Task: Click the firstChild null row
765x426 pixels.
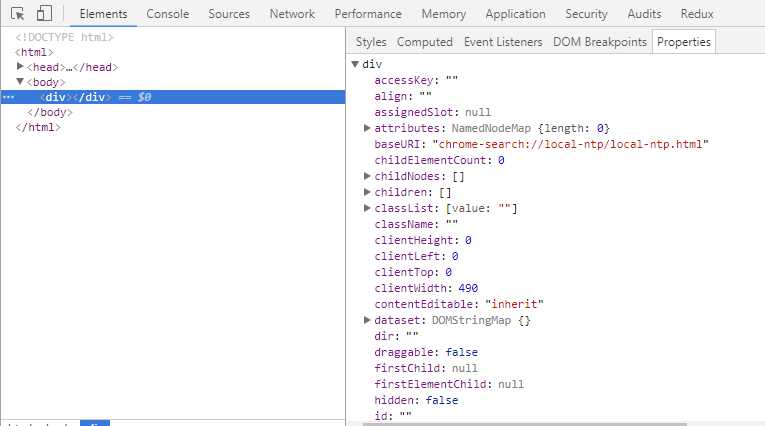Action: tap(426, 368)
